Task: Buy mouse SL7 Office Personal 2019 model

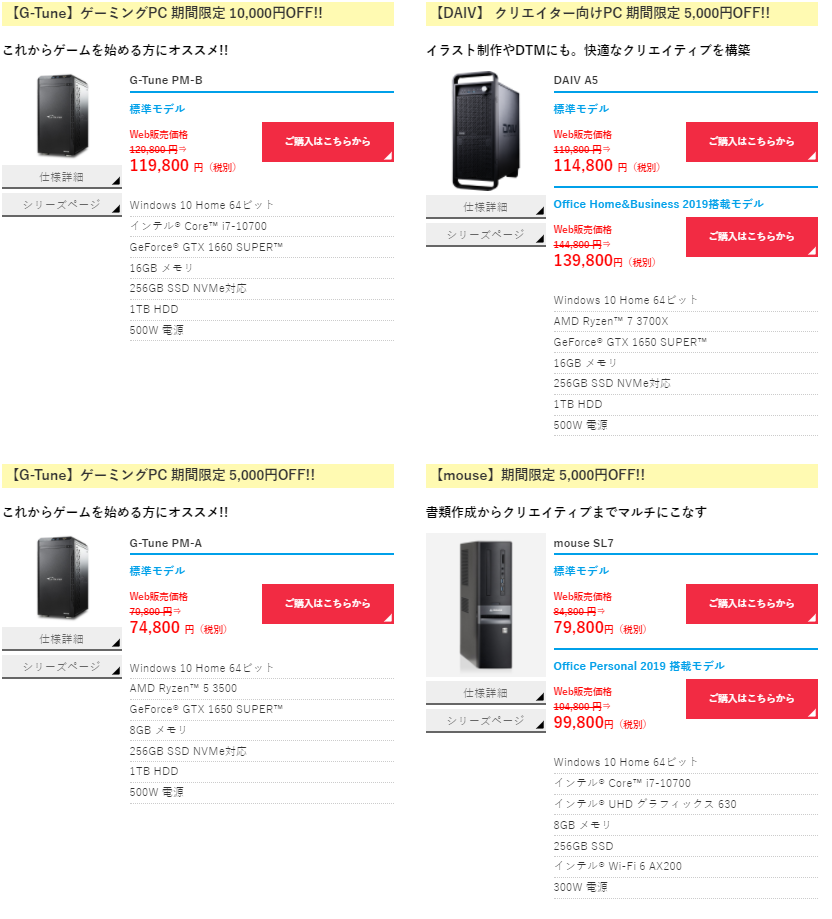Action: click(x=752, y=698)
